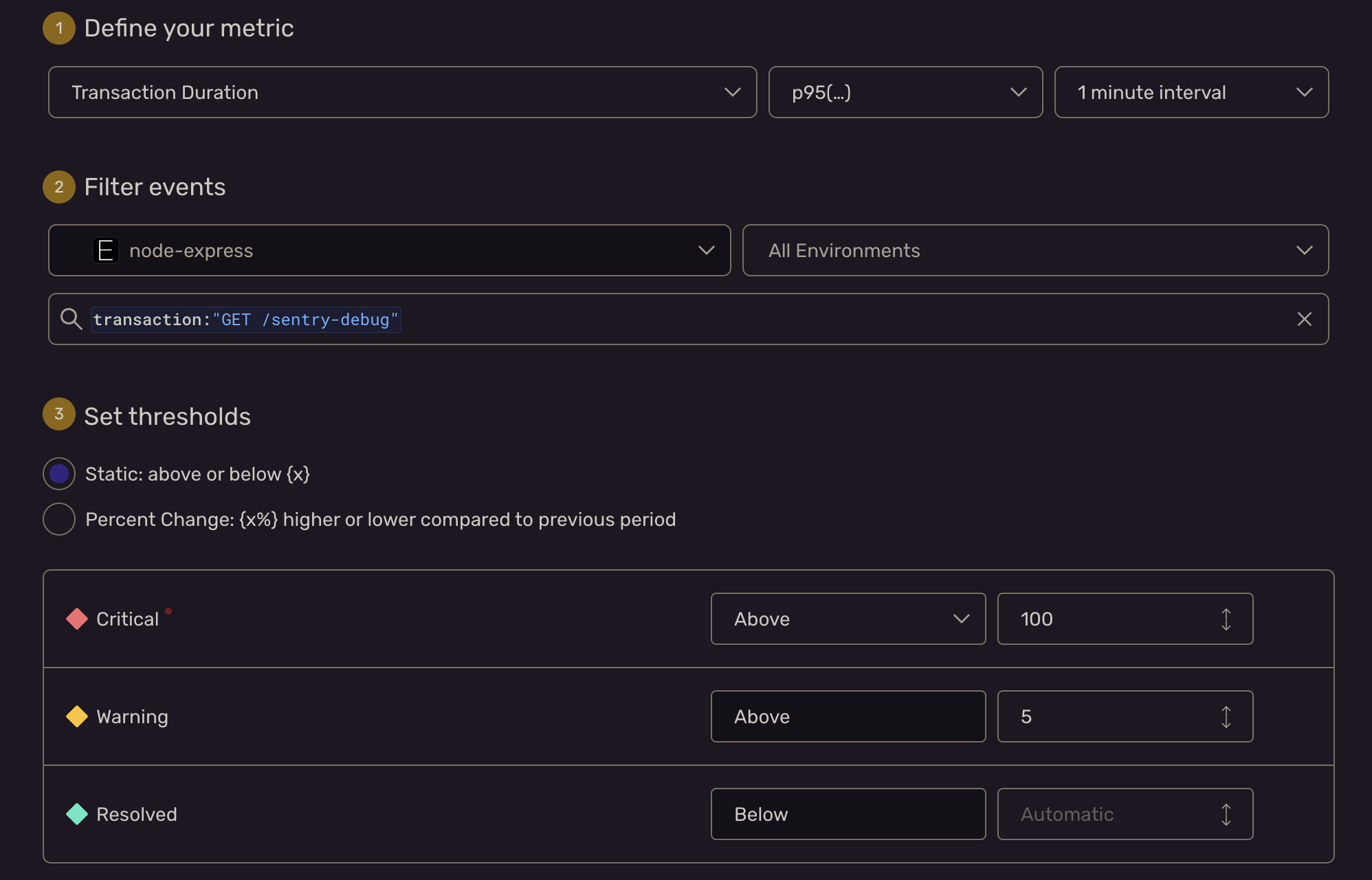Image resolution: width=1372 pixels, height=880 pixels.
Task: Click the Warning threshold stepper arrows
Action: [x=1226, y=717]
